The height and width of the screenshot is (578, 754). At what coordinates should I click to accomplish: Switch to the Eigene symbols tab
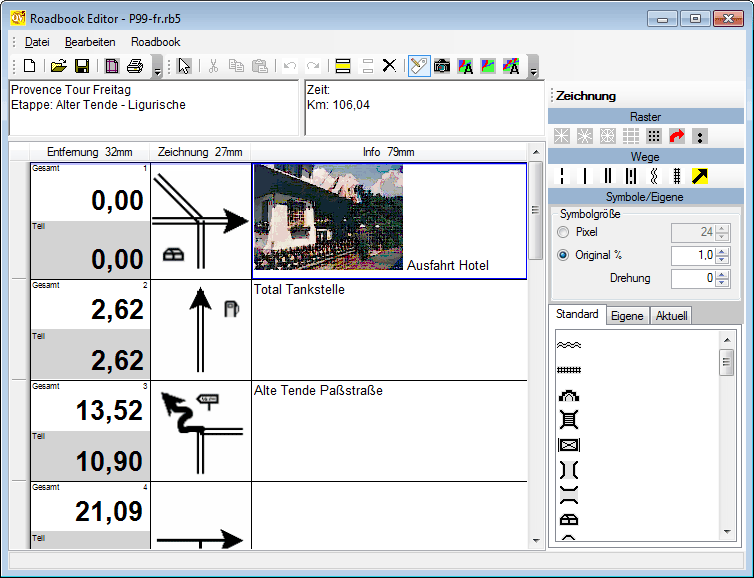(627, 316)
